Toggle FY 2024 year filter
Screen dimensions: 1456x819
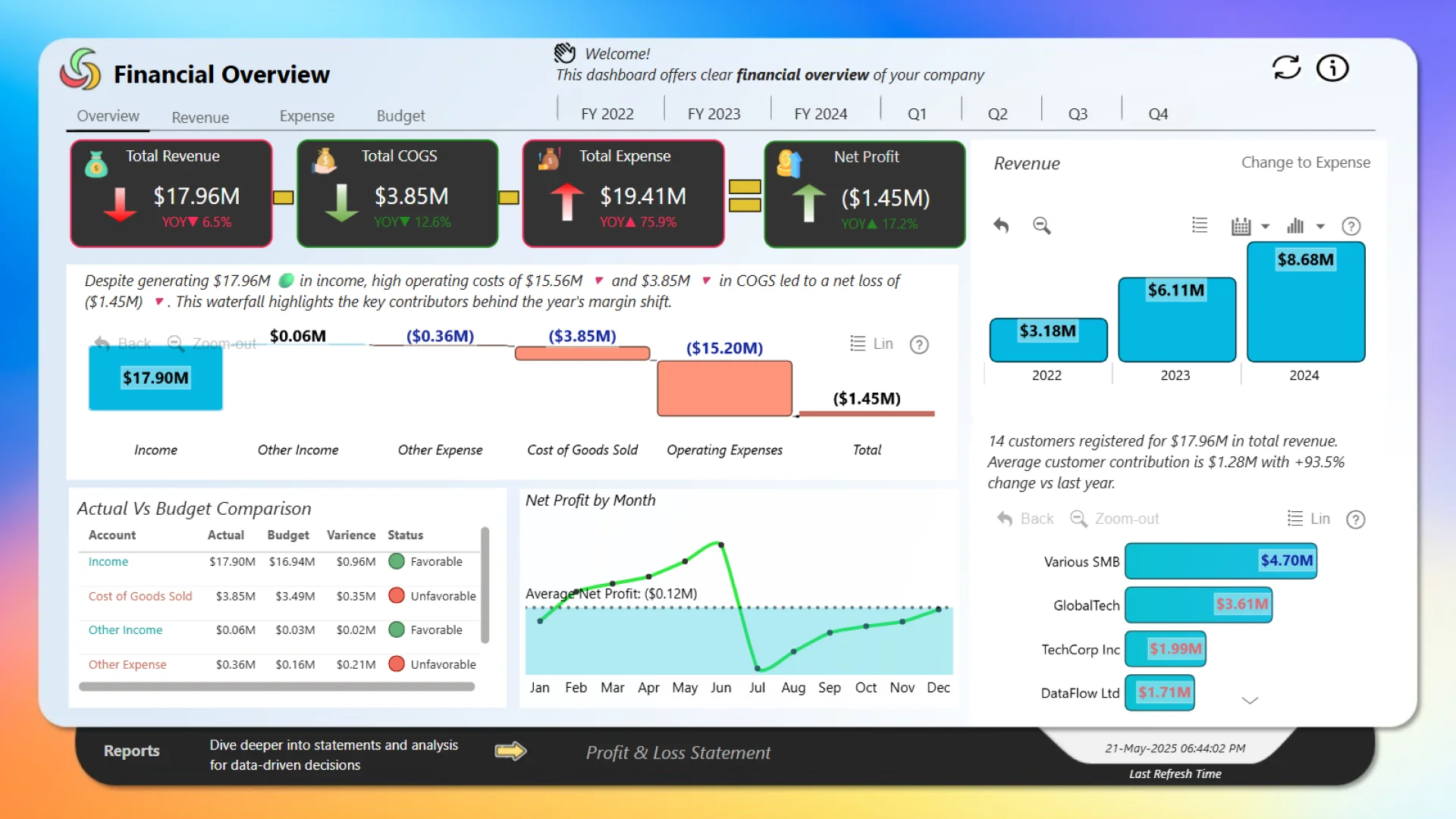point(821,114)
